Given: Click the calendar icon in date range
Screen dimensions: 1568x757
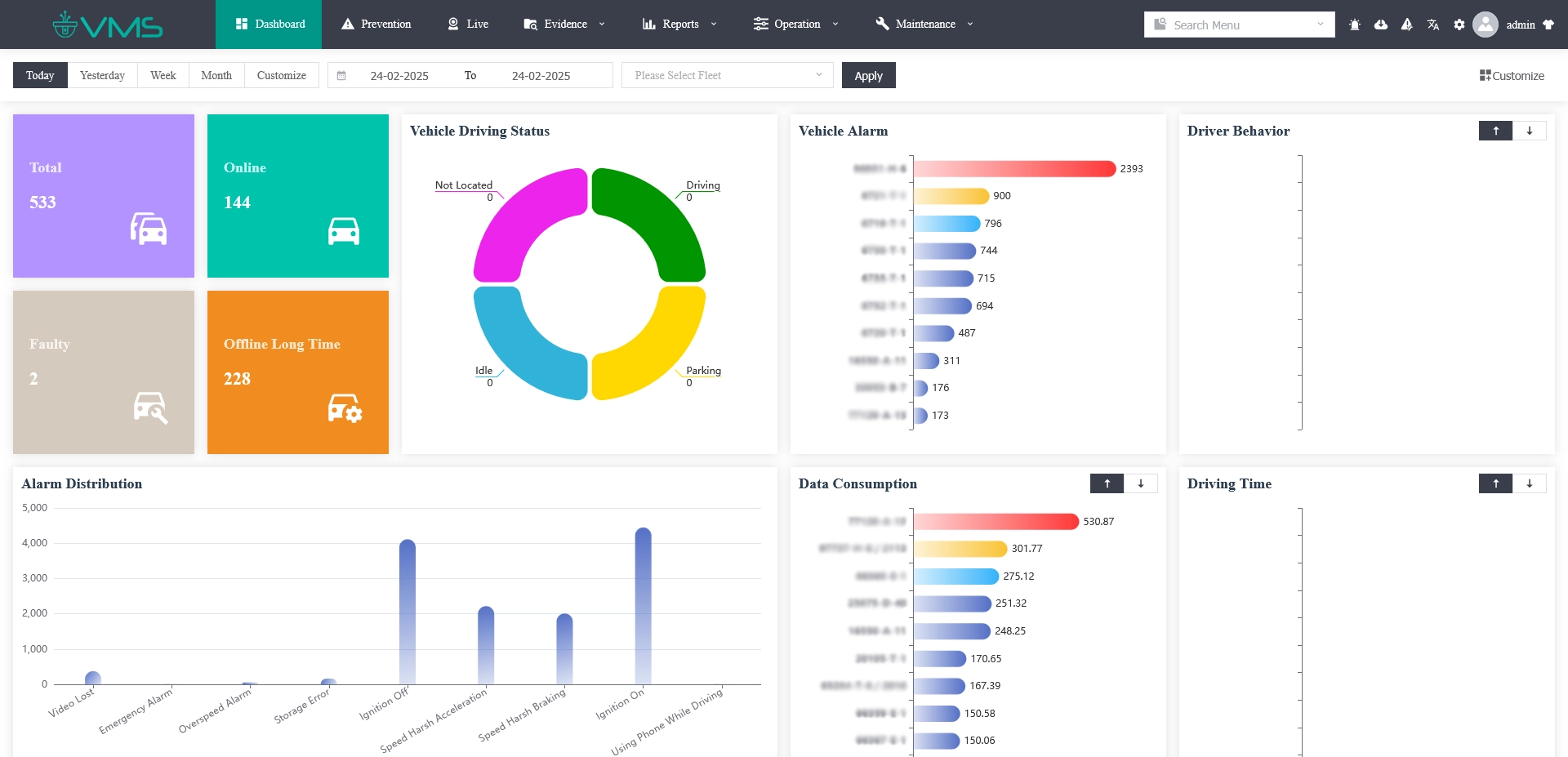Looking at the screenshot, I should click(341, 76).
